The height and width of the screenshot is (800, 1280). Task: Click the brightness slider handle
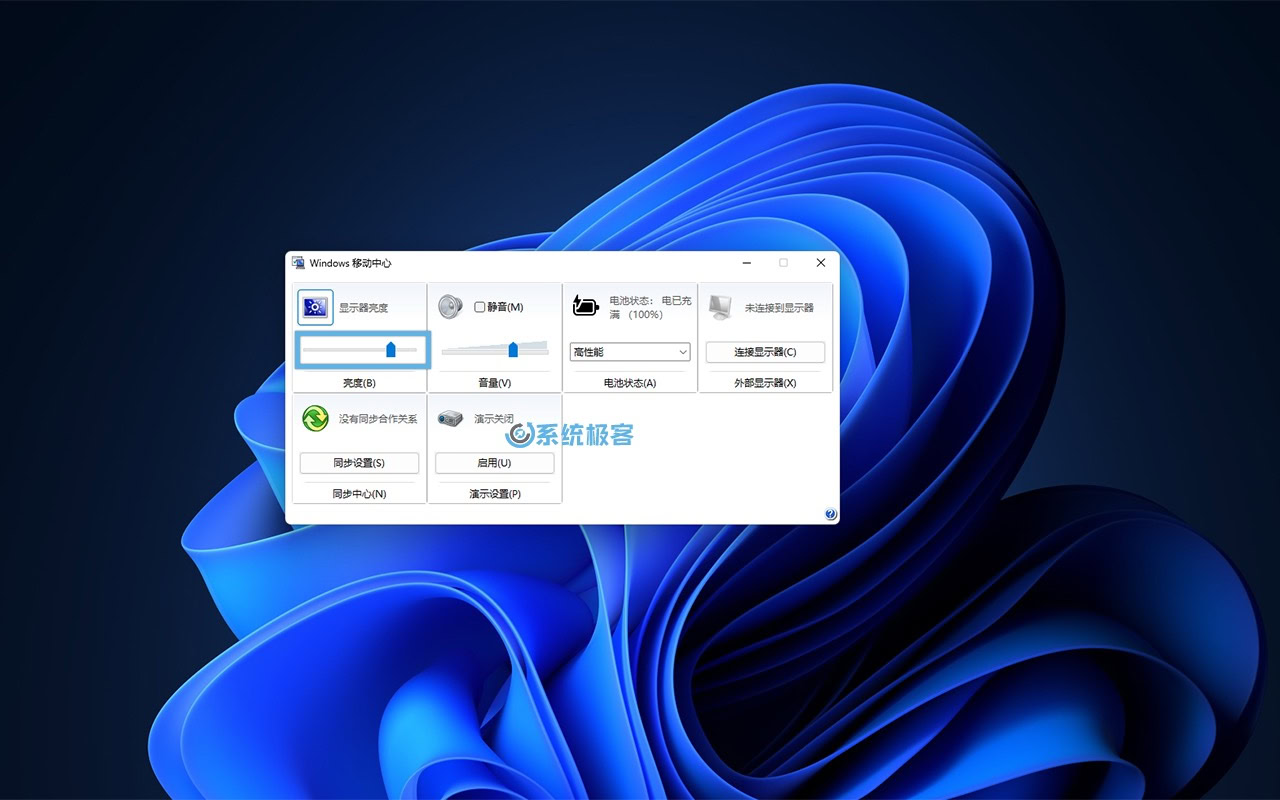389,349
